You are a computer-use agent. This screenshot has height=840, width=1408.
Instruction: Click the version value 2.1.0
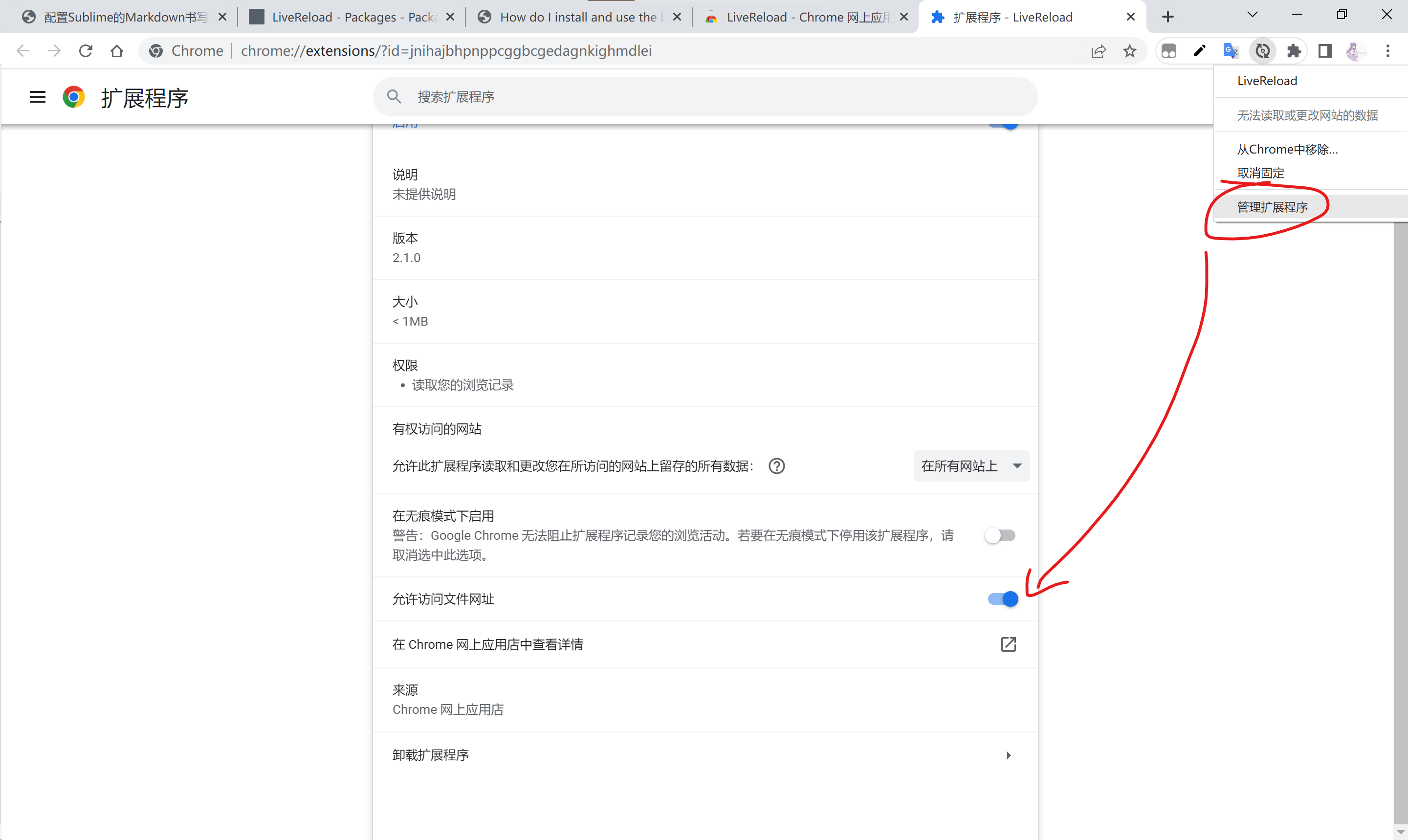coord(406,258)
